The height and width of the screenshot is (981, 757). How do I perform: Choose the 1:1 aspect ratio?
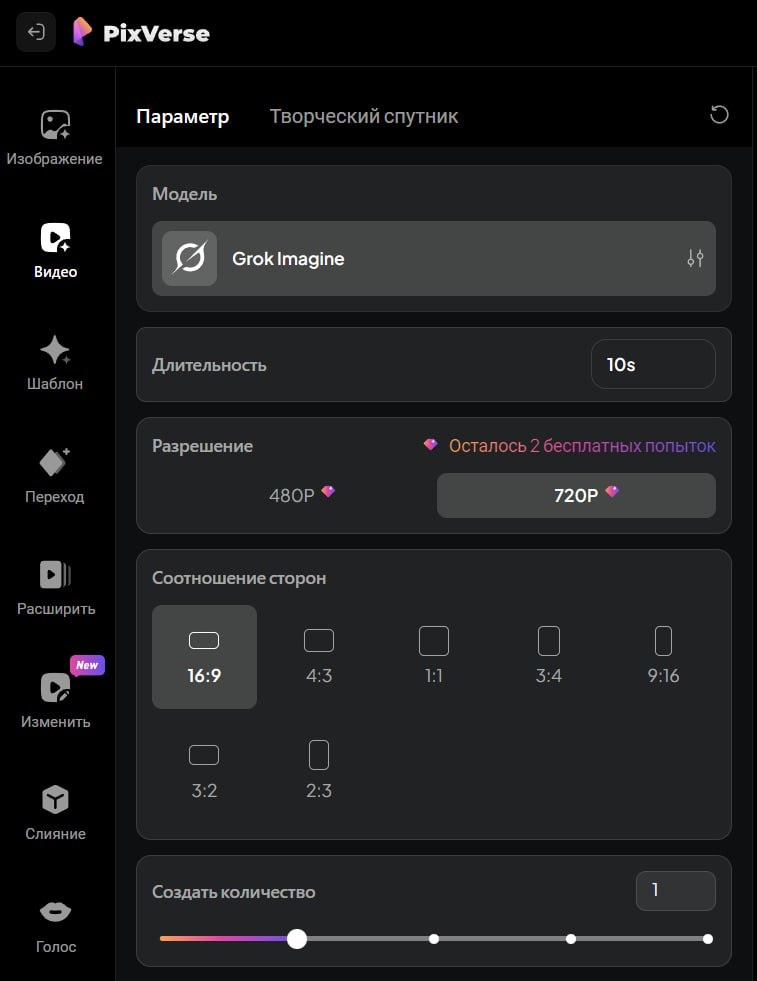pos(433,656)
